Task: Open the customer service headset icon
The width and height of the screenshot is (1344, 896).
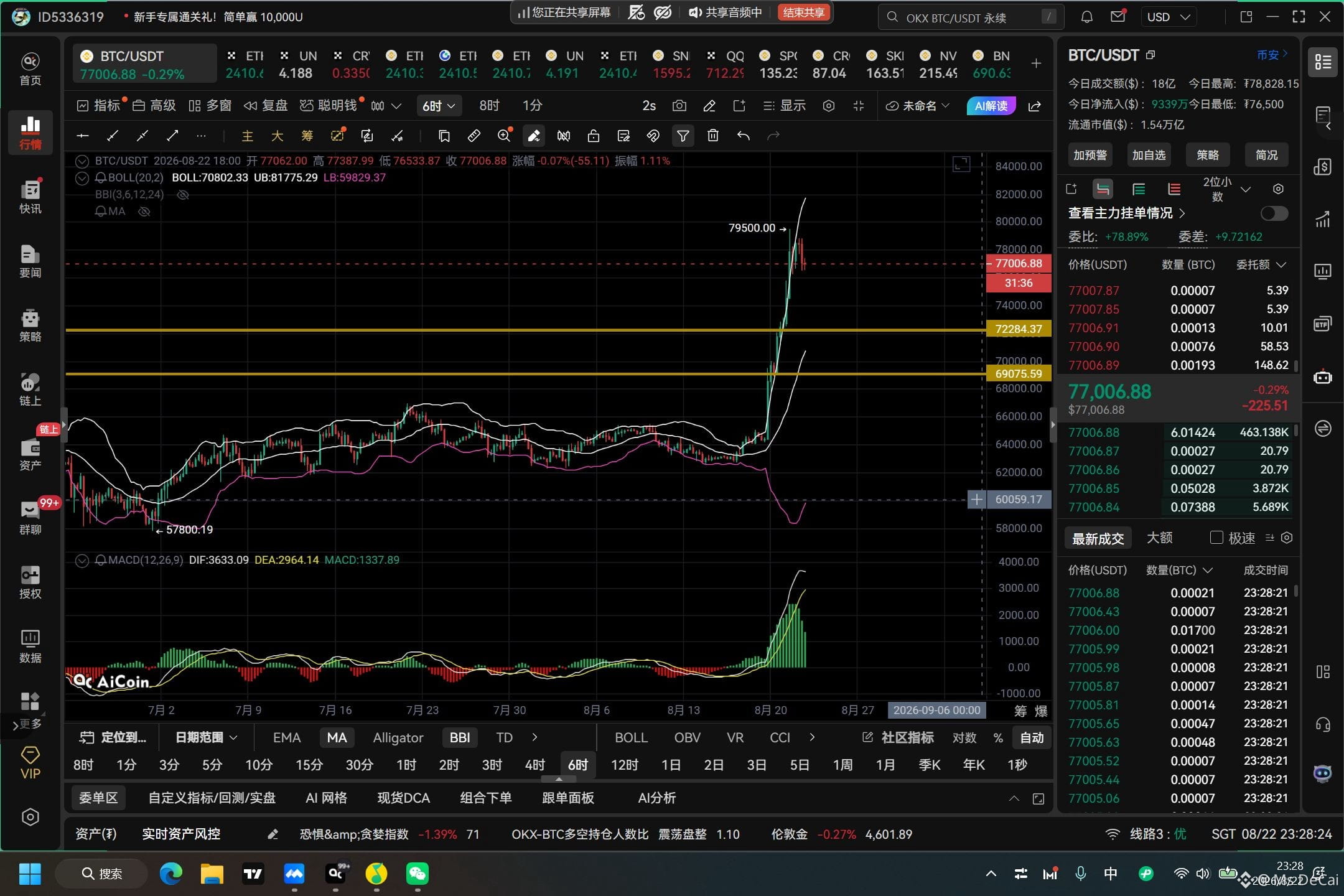Action: [1323, 724]
